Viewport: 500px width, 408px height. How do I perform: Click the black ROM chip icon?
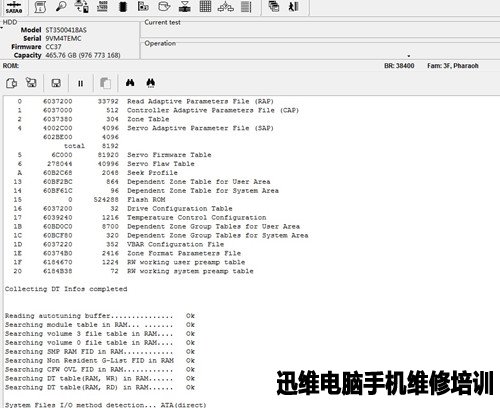[x=123, y=7]
